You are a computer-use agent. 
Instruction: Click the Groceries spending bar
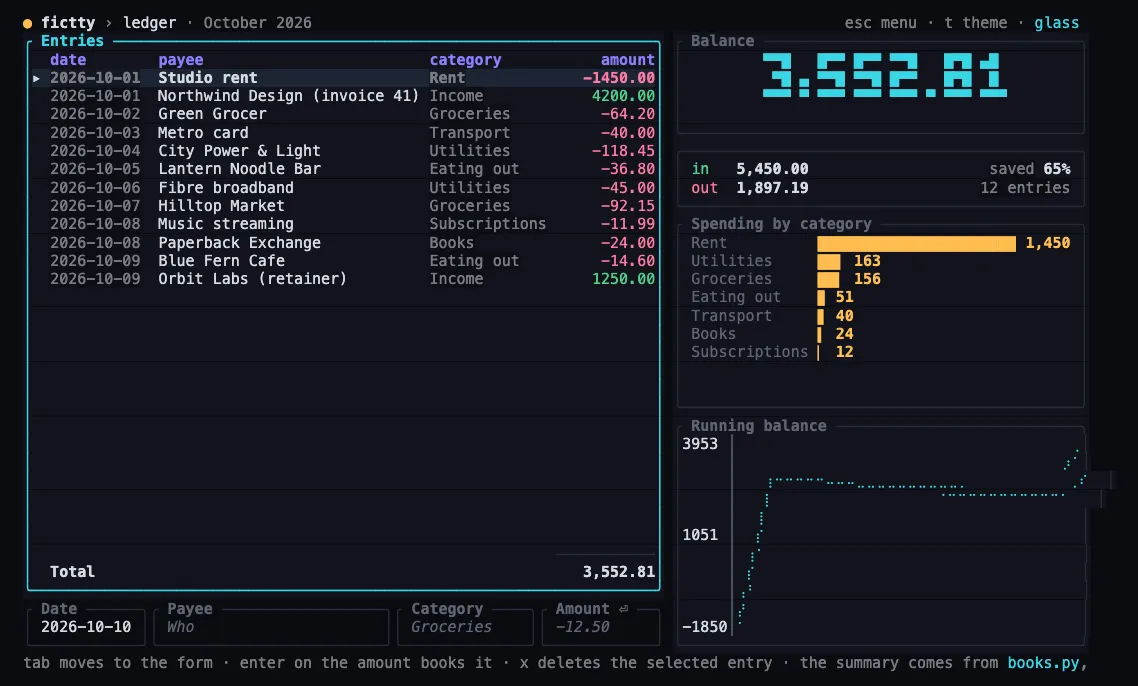(828, 279)
